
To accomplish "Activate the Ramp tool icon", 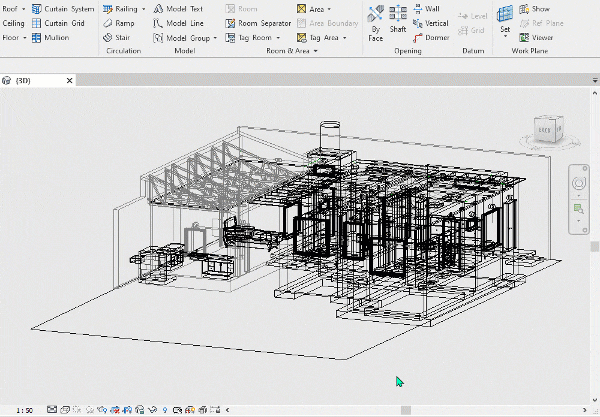I will click(108, 23).
